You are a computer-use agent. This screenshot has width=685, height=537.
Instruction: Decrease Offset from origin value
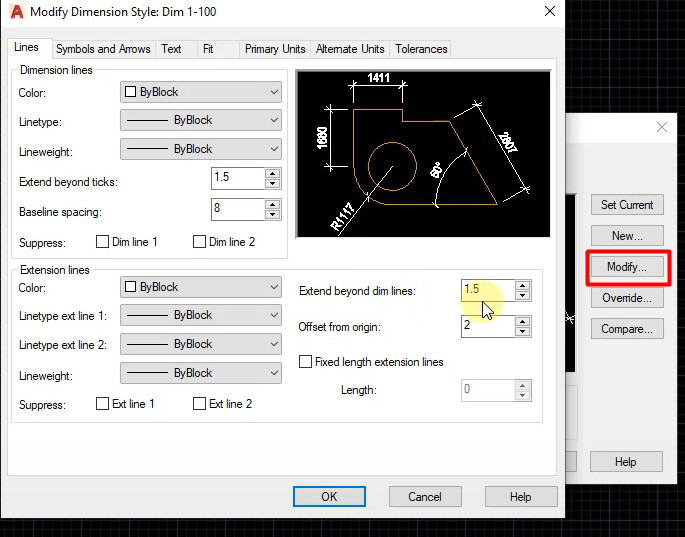point(522,332)
